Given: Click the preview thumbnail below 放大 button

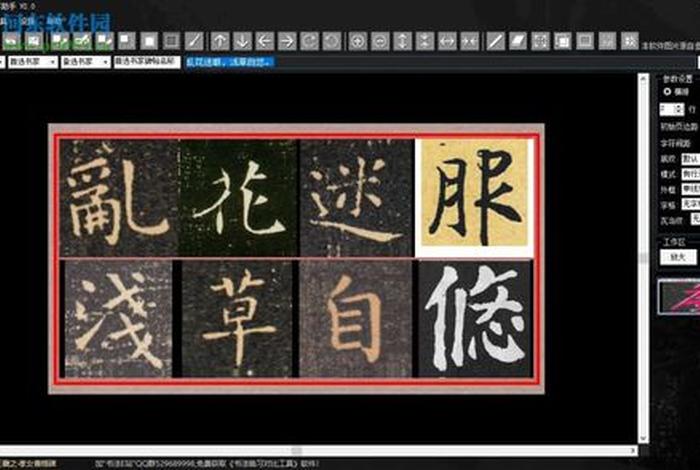Looking at the screenshot, I should pyautogui.click(x=679, y=296).
